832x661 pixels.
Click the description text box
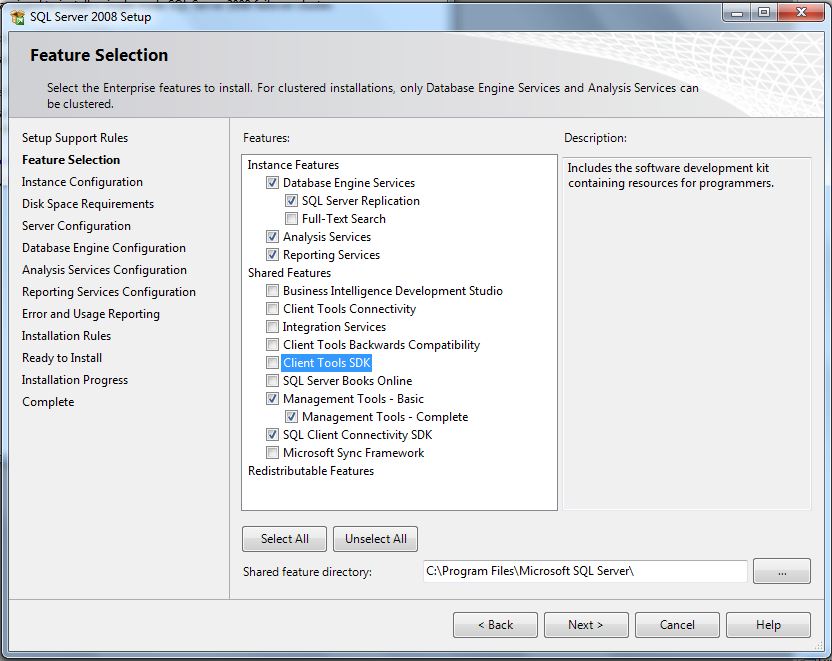coord(687,334)
